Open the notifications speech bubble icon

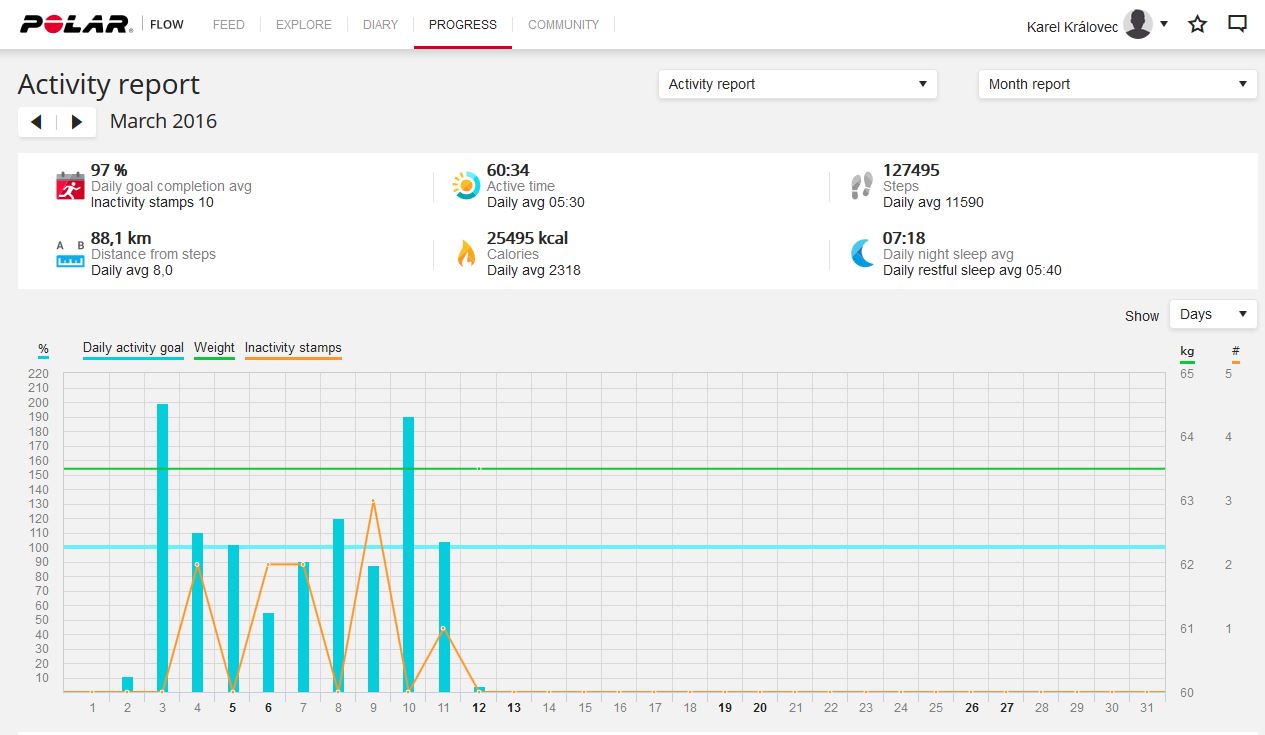(x=1237, y=24)
